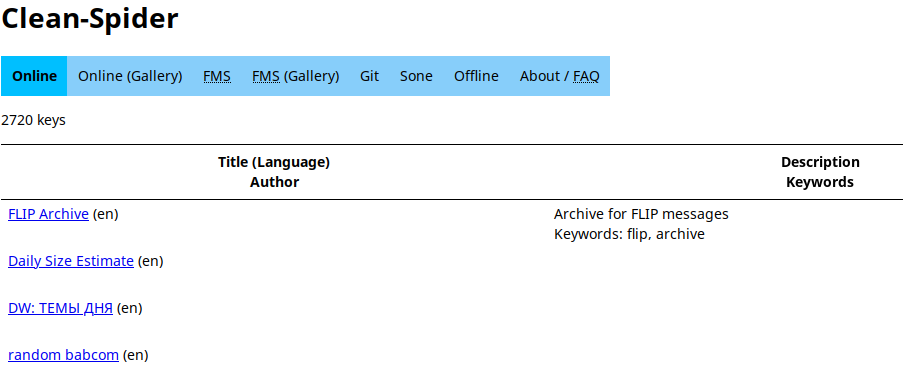Open the FMS (Gallery) tab
The width and height of the screenshot is (903, 387).
coord(296,76)
